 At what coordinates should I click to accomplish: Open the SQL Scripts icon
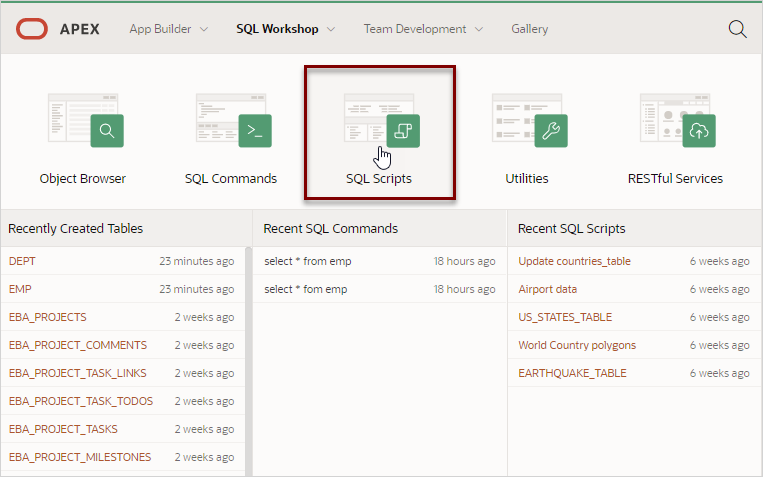(x=382, y=120)
